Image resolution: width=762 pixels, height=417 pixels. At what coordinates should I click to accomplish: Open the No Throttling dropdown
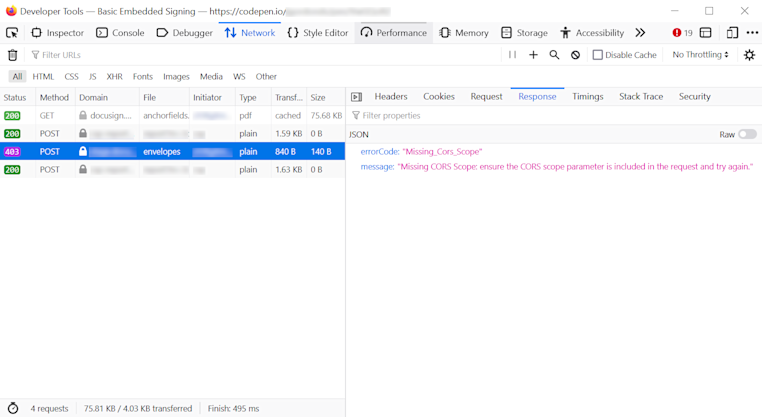tap(700, 55)
